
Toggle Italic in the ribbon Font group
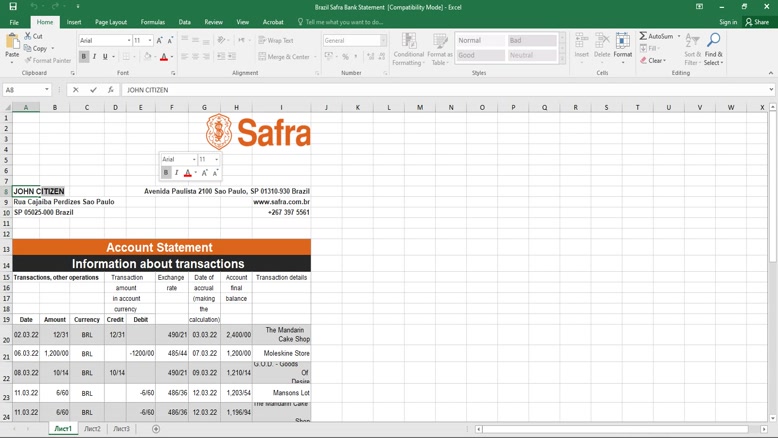pyautogui.click(x=95, y=57)
